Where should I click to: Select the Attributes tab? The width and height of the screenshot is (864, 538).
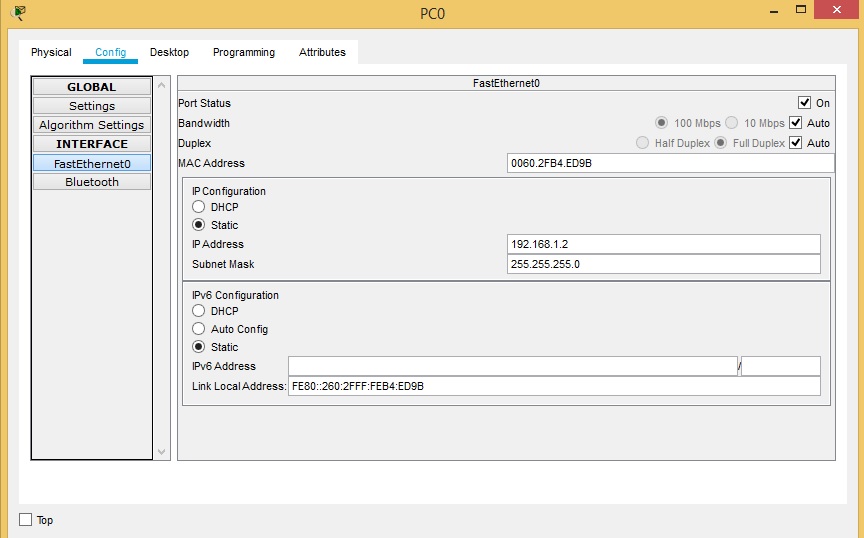point(322,52)
